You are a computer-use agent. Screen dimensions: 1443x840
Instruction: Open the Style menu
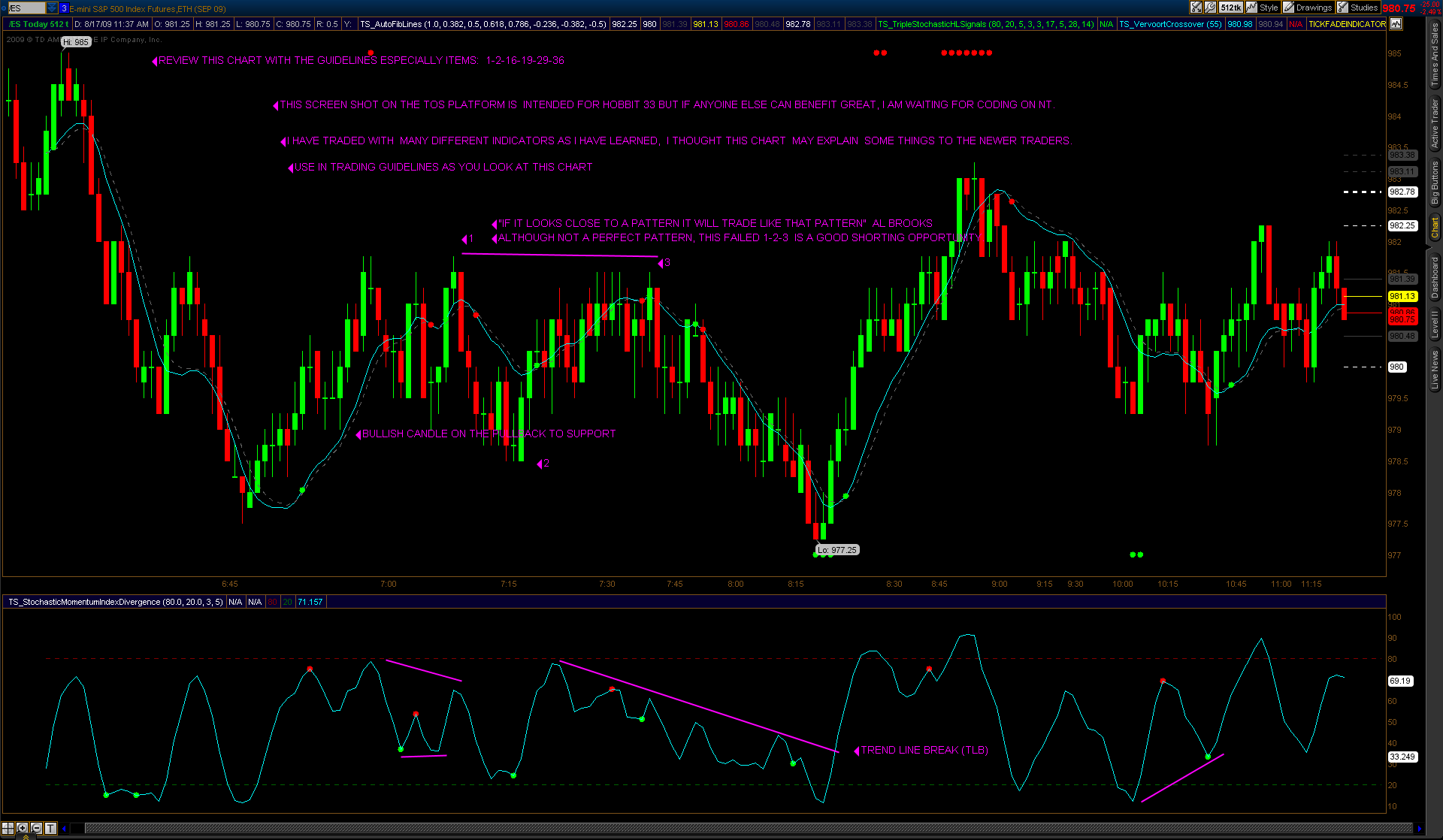tap(1263, 8)
